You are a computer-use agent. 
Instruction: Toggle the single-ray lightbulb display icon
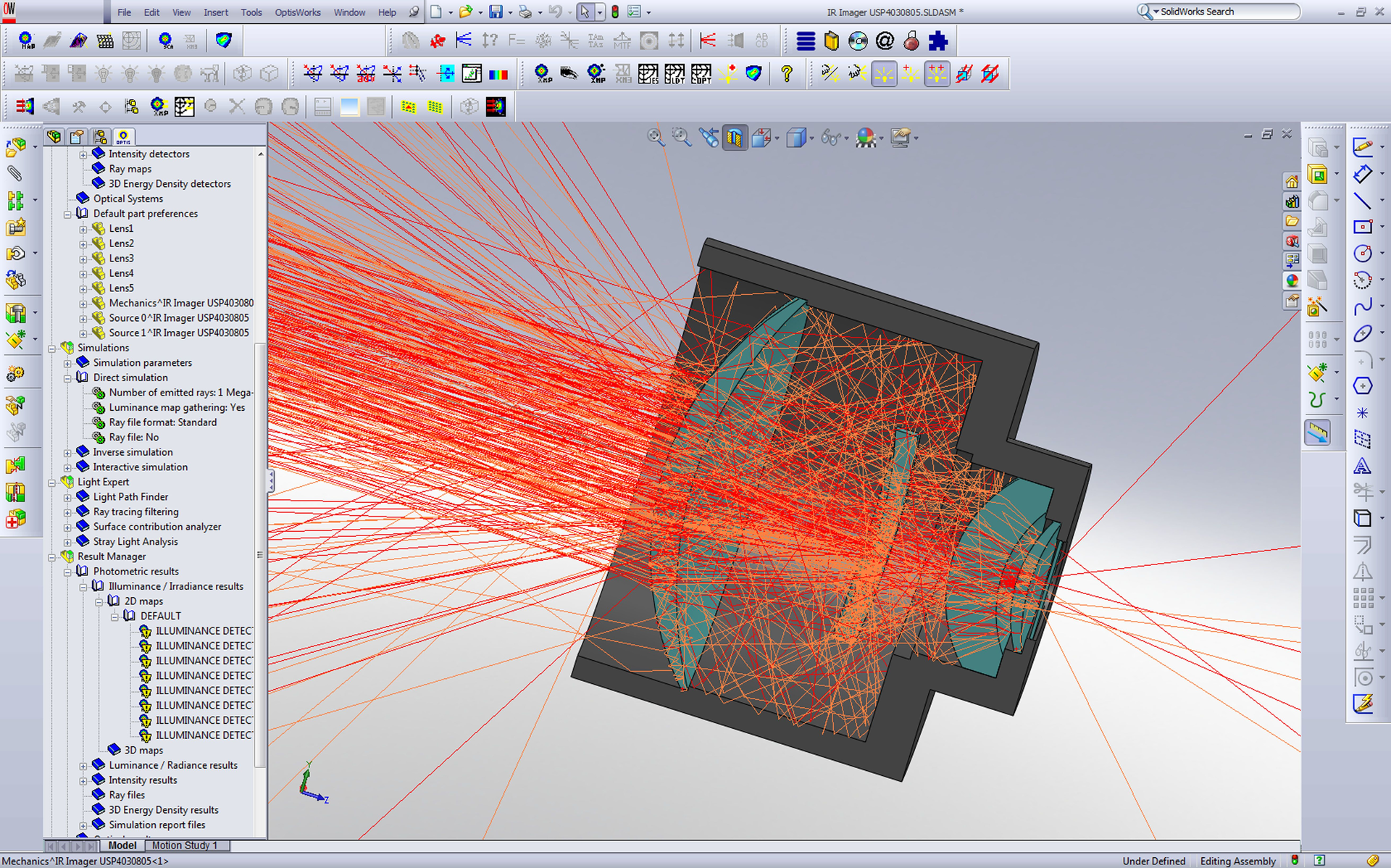pos(911,73)
